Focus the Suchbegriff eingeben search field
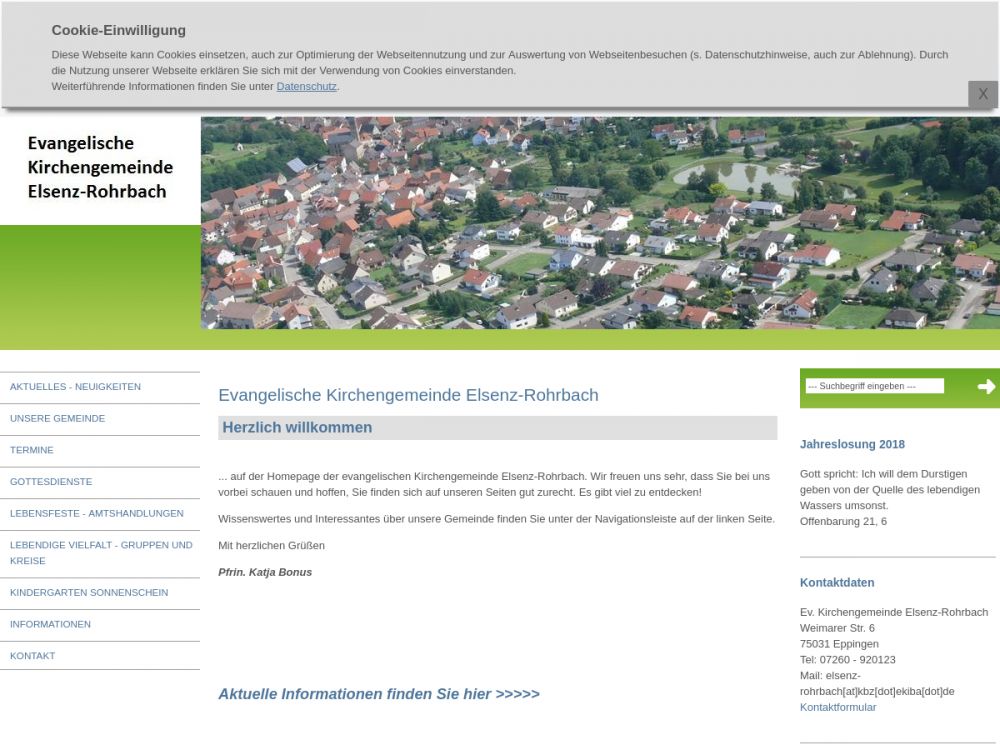The width and height of the screenshot is (1000, 750). [874, 386]
